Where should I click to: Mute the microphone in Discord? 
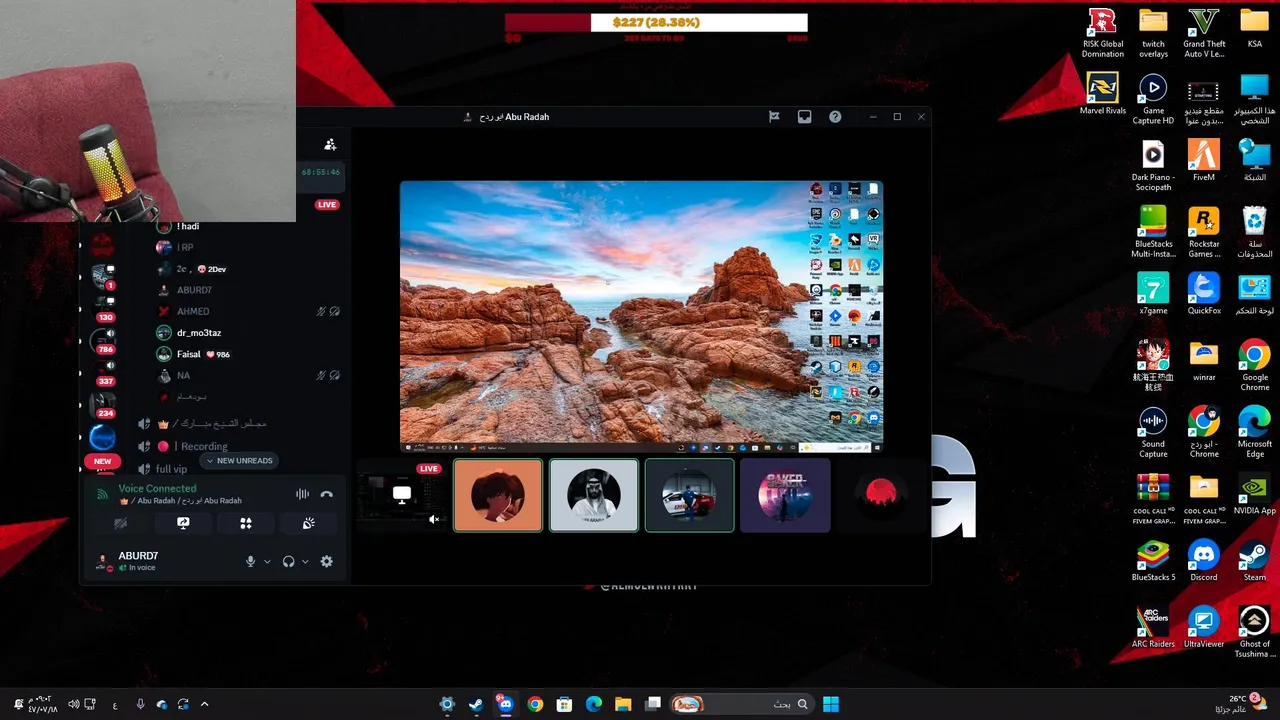click(x=251, y=562)
